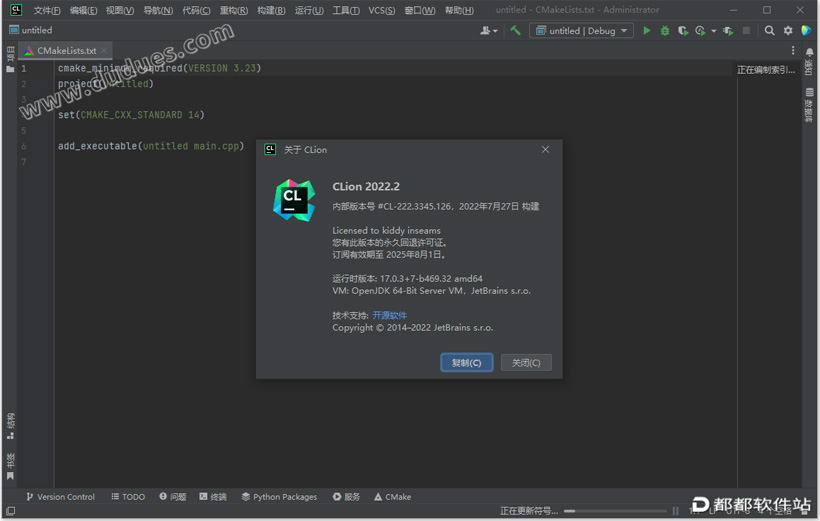Open the Project tool window sidebar button
The width and height of the screenshot is (820, 521).
coord(10,59)
